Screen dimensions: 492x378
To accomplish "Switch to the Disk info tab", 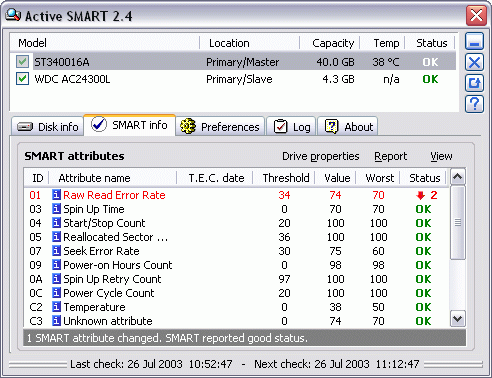I will 47,126.
